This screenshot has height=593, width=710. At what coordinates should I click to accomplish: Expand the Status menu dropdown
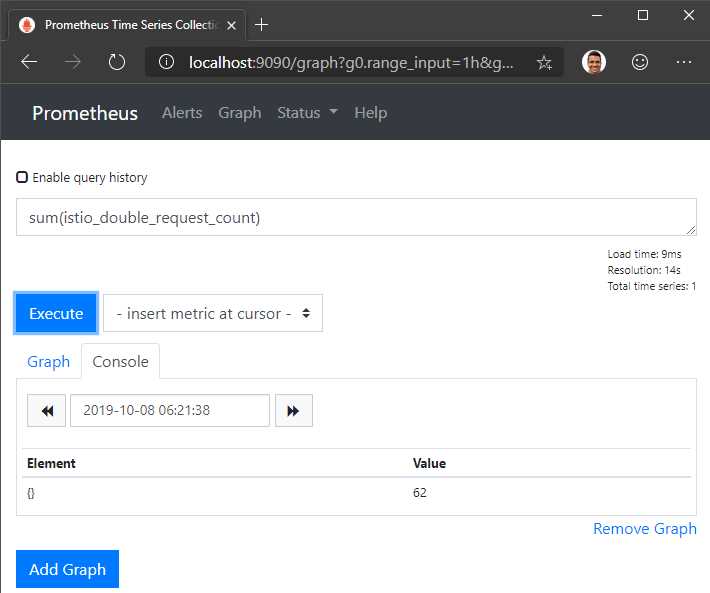coord(307,113)
